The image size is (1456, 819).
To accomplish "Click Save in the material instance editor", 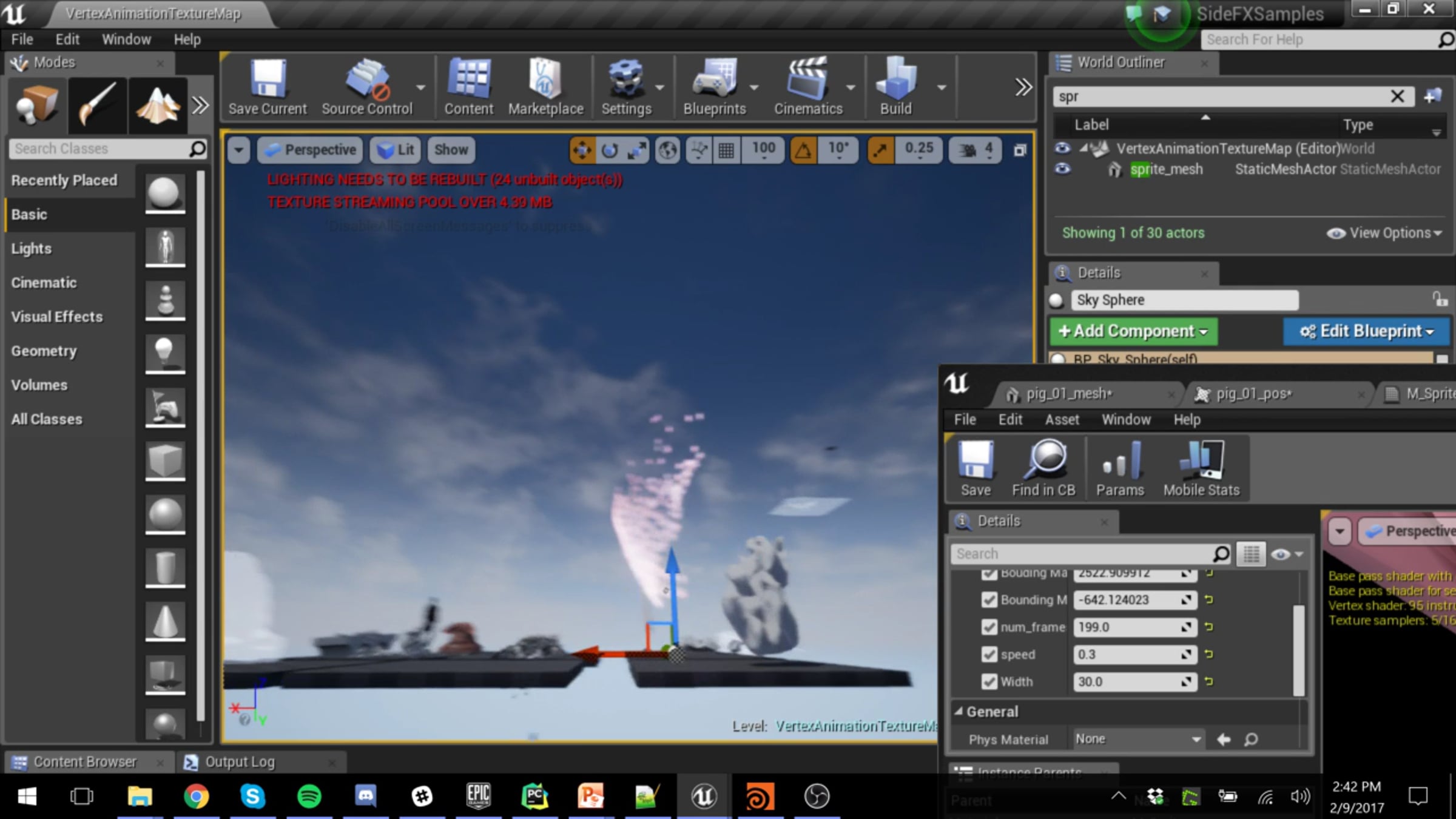I will pos(976,468).
